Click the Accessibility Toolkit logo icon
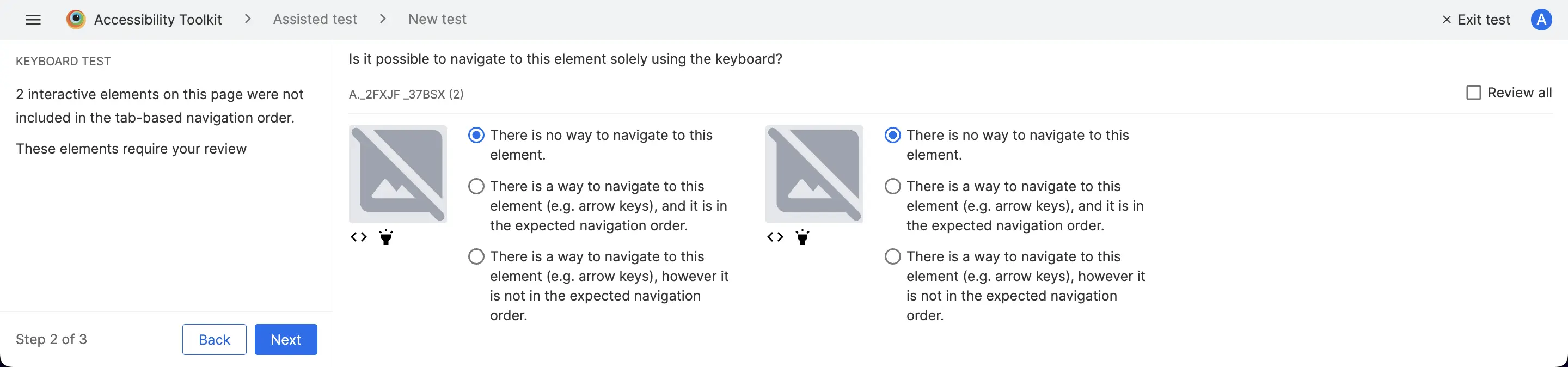1568x367 pixels. point(76,20)
